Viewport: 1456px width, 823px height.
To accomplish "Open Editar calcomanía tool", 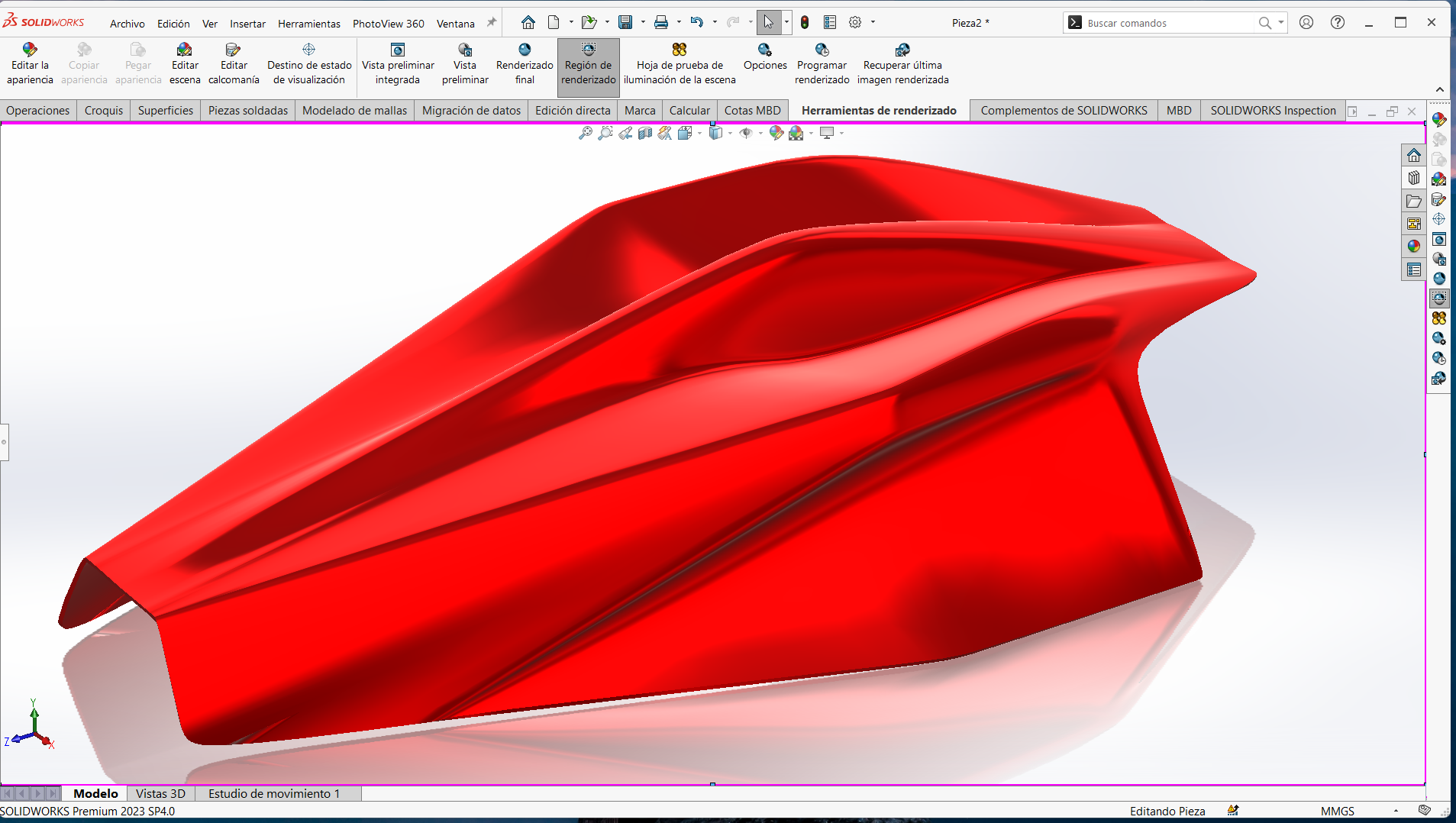I will (234, 64).
